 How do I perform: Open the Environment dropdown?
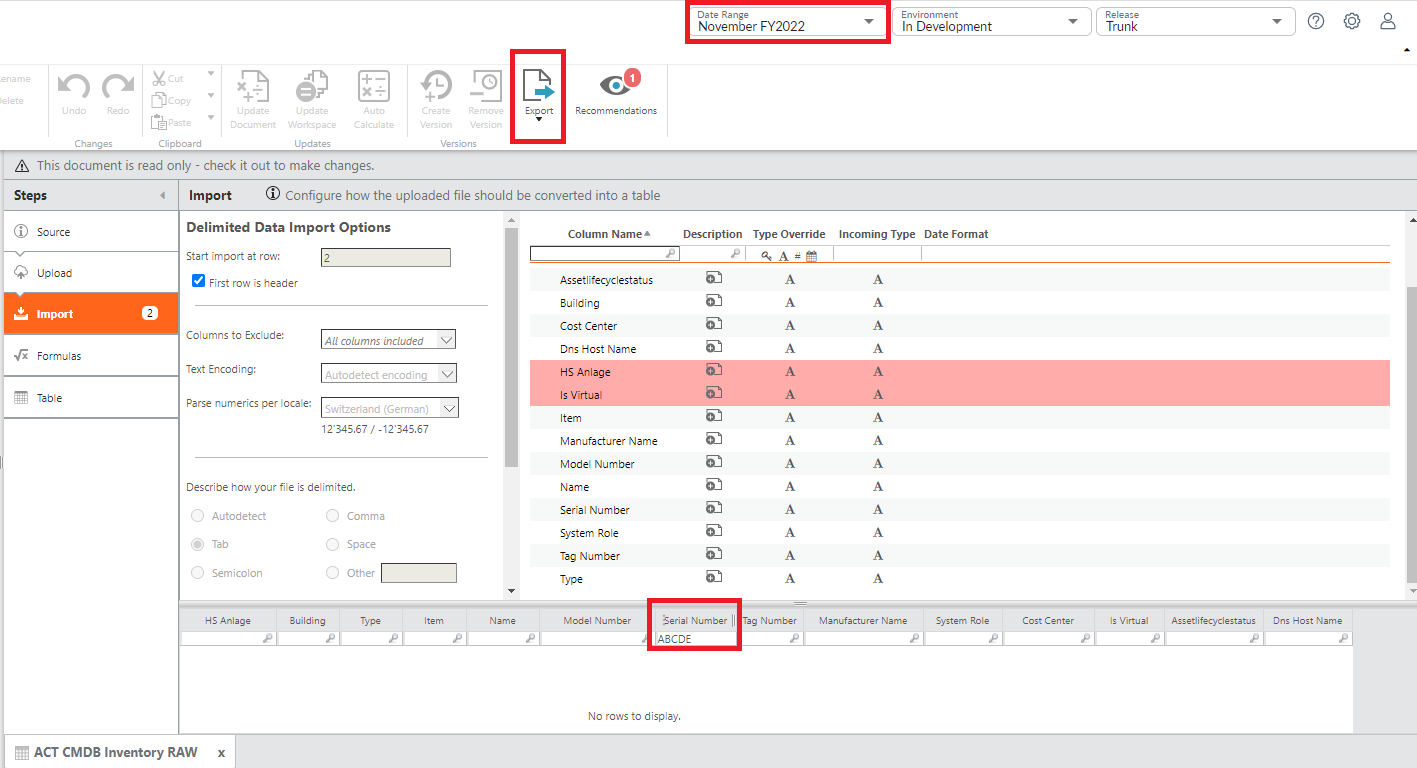point(992,21)
